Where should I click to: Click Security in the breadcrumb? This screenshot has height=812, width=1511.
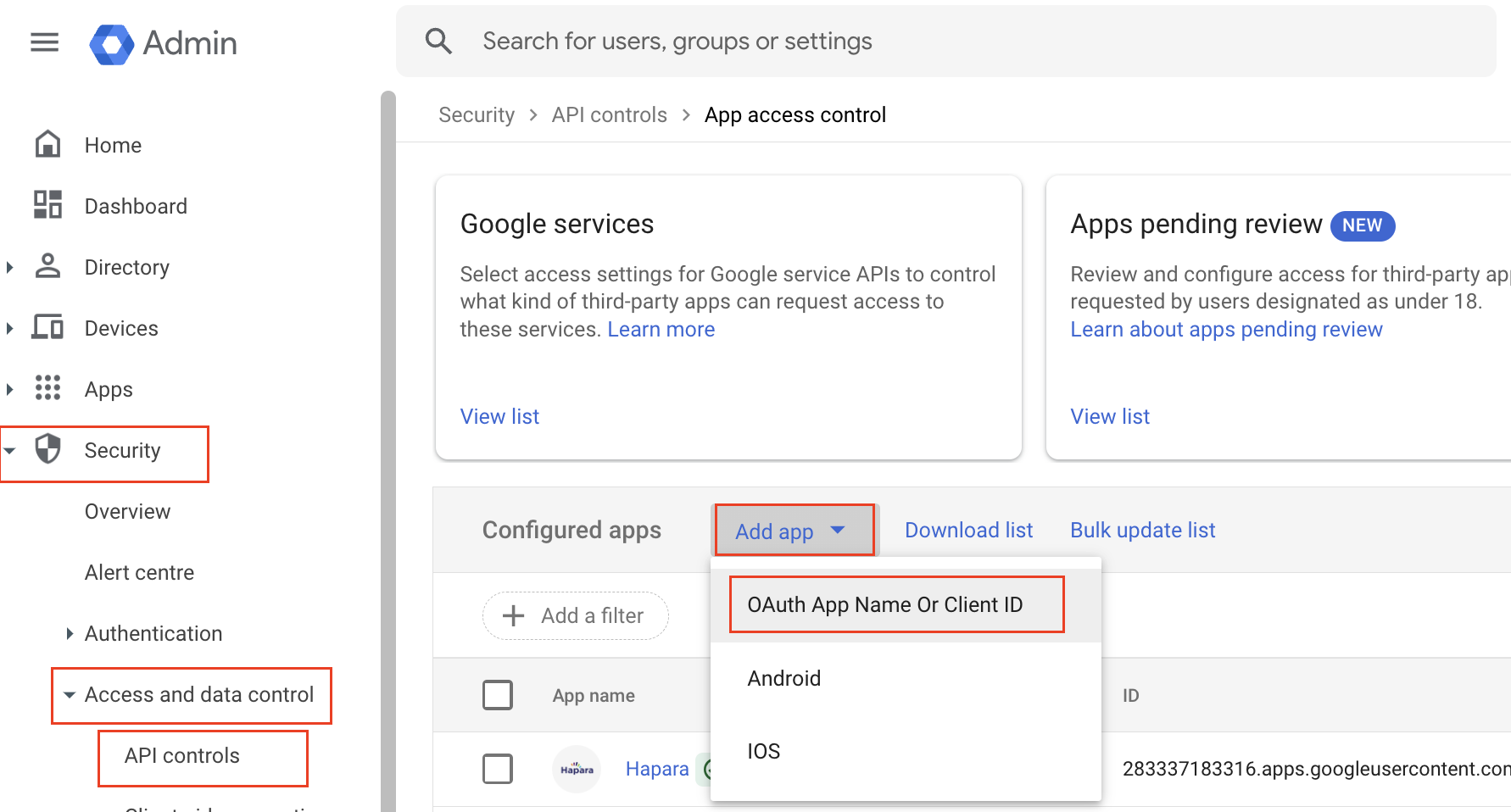tap(477, 114)
